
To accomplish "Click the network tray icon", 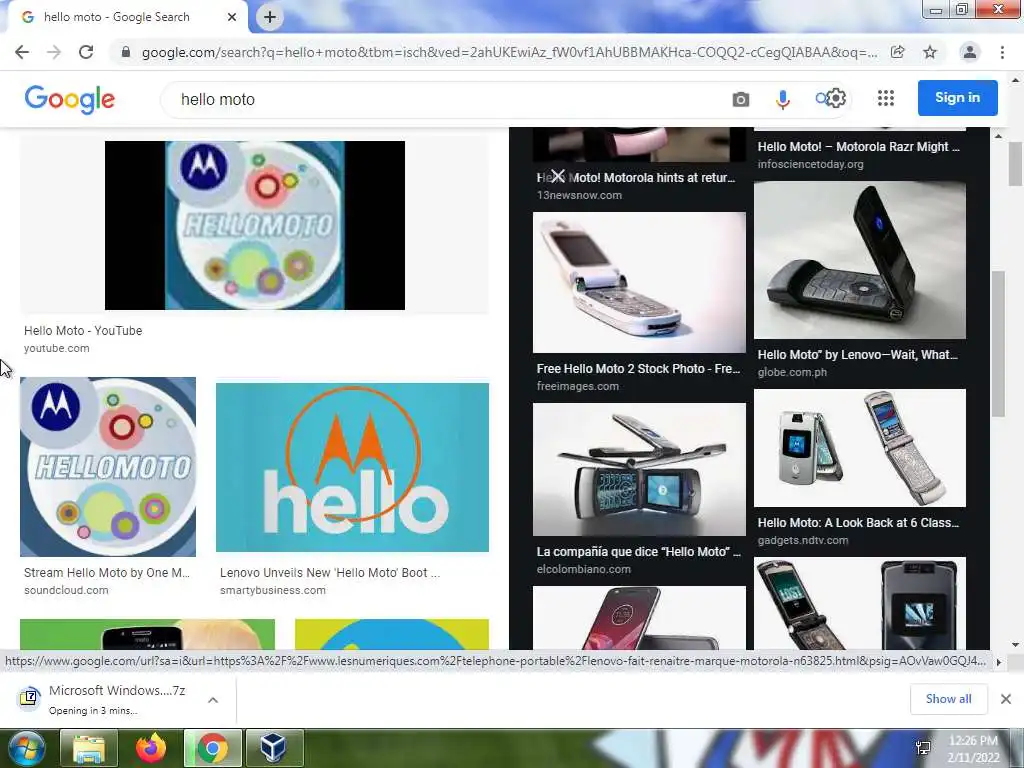I will 923,748.
